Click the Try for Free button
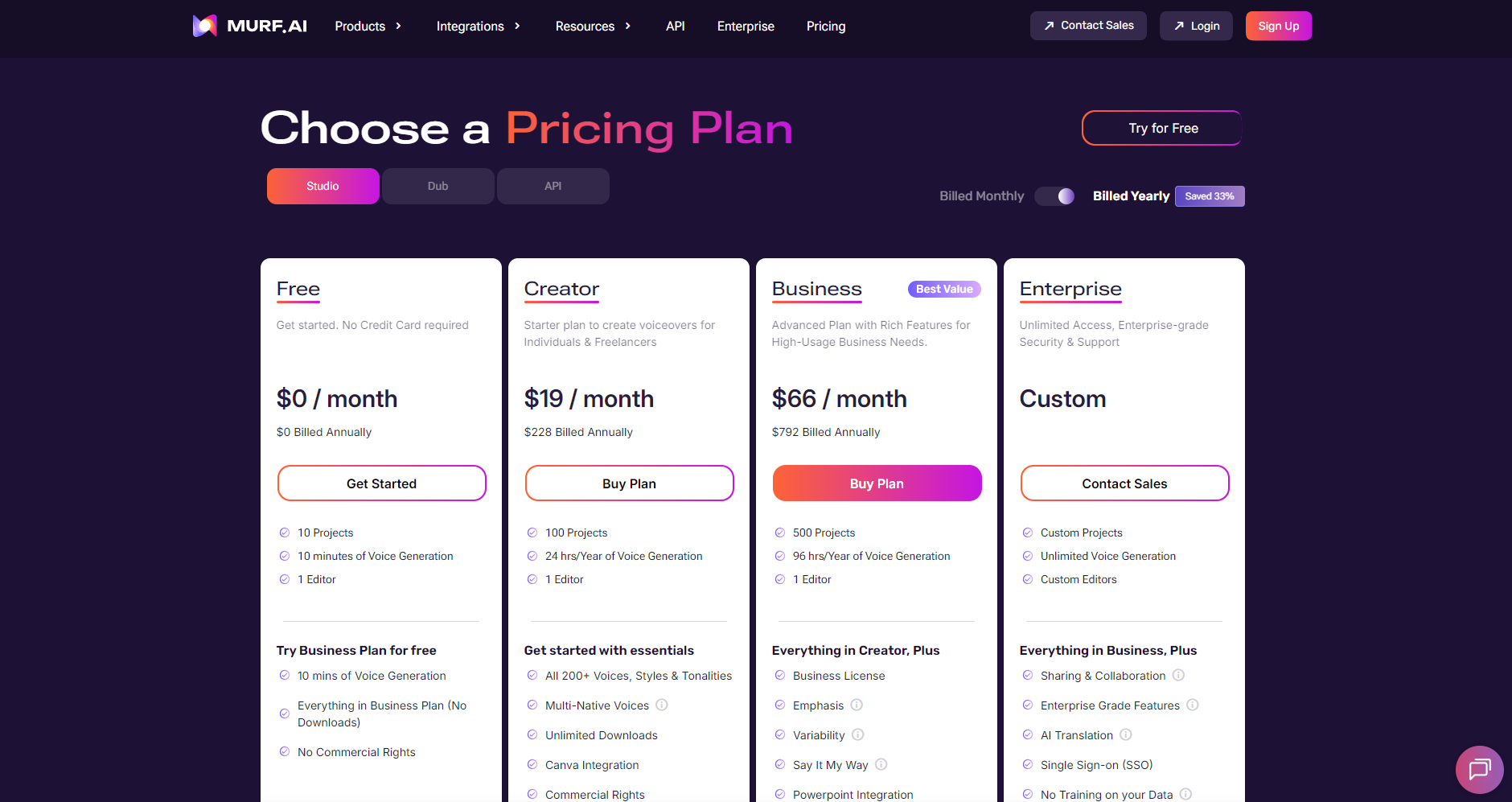Viewport: 1512px width, 802px height. pos(1162,128)
